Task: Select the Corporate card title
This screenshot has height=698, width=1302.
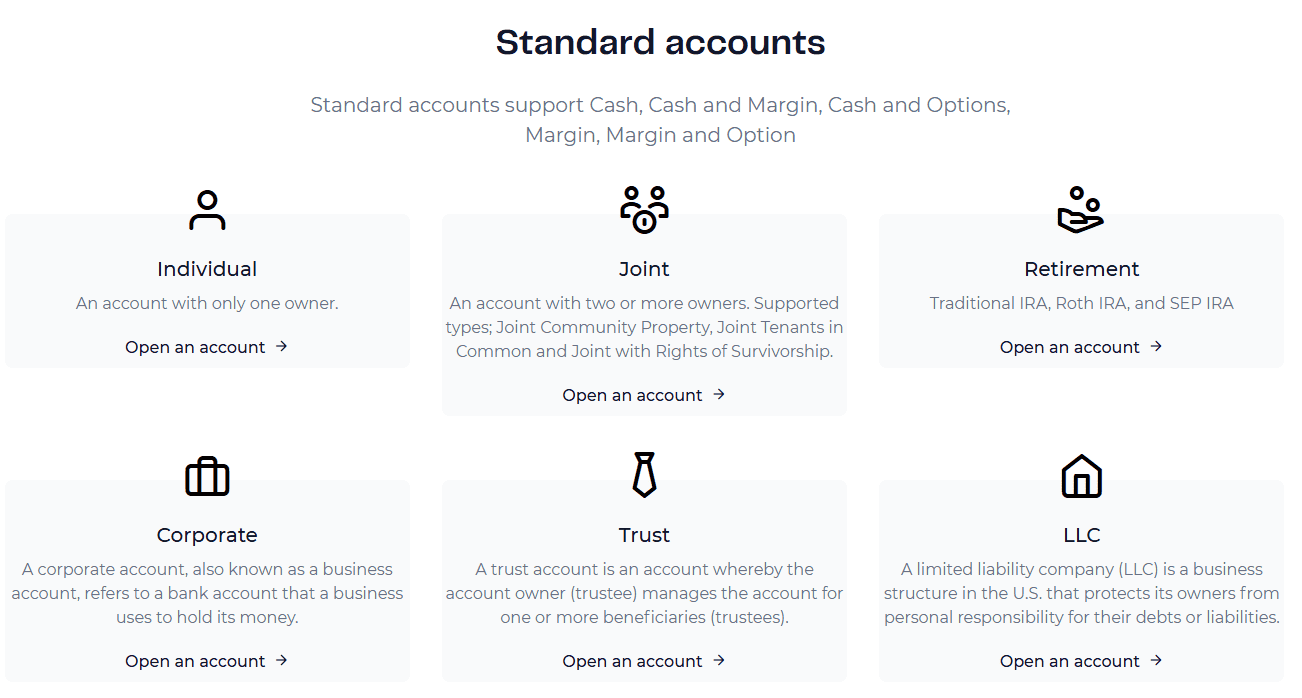Action: 207,534
